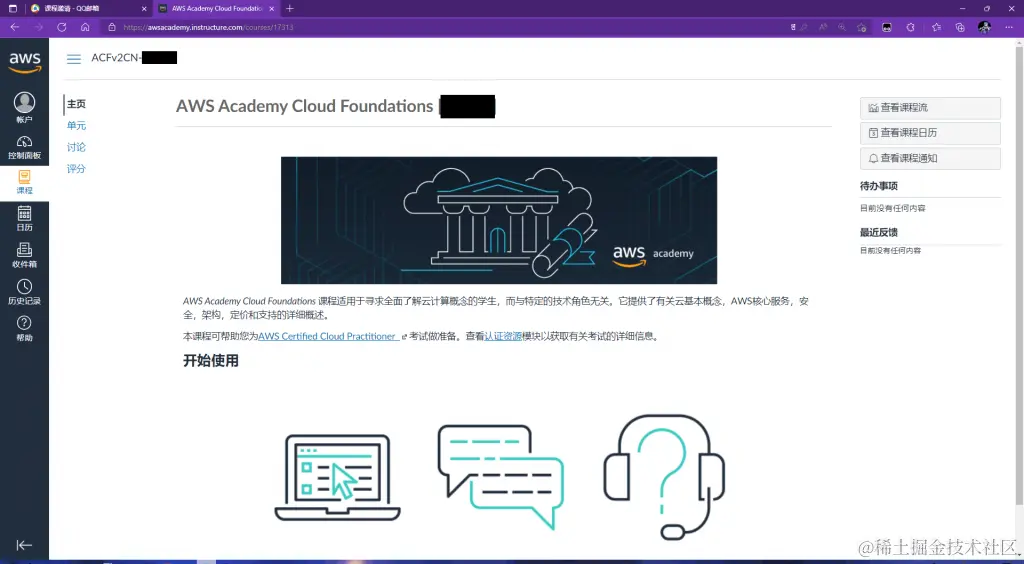
Task: Click the 查看课程日历 button
Action: 930,133
